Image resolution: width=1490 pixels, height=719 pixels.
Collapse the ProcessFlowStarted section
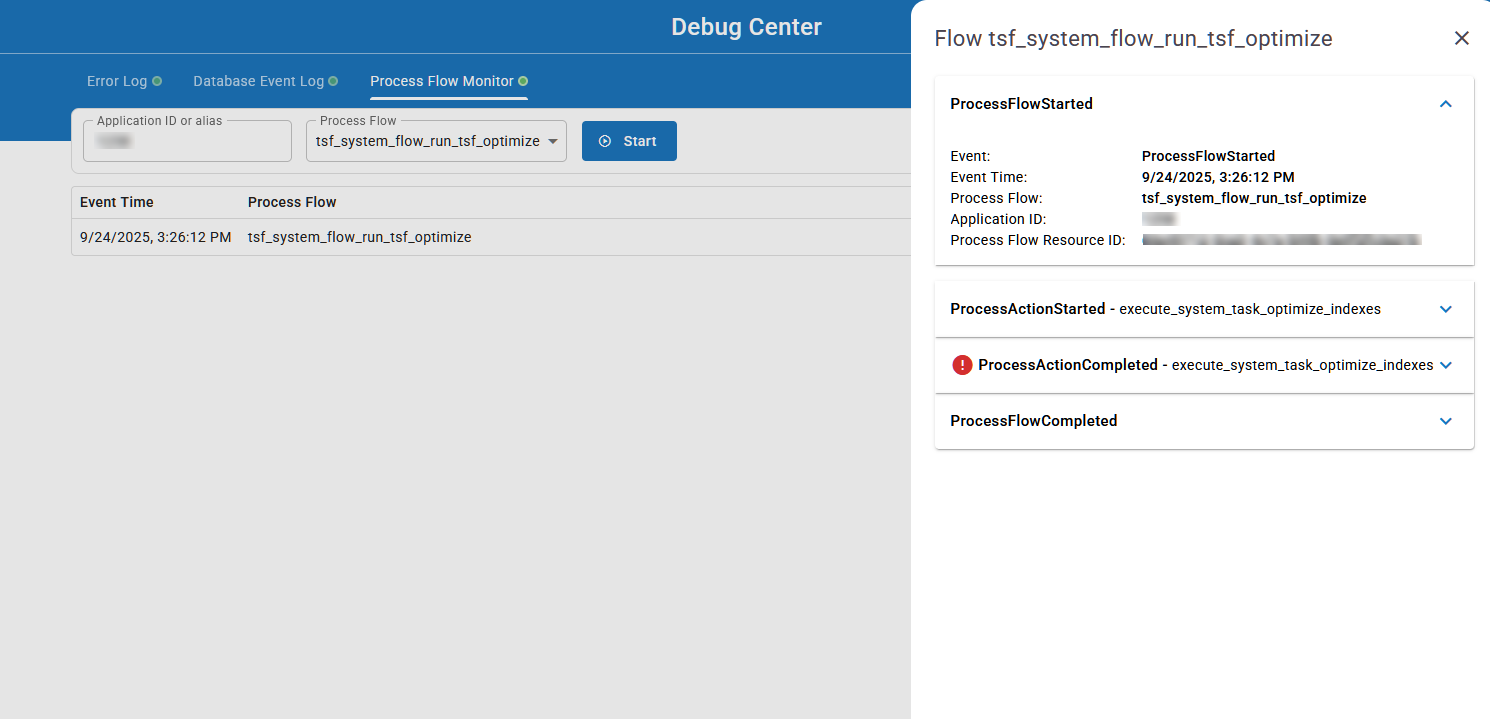tap(1445, 104)
